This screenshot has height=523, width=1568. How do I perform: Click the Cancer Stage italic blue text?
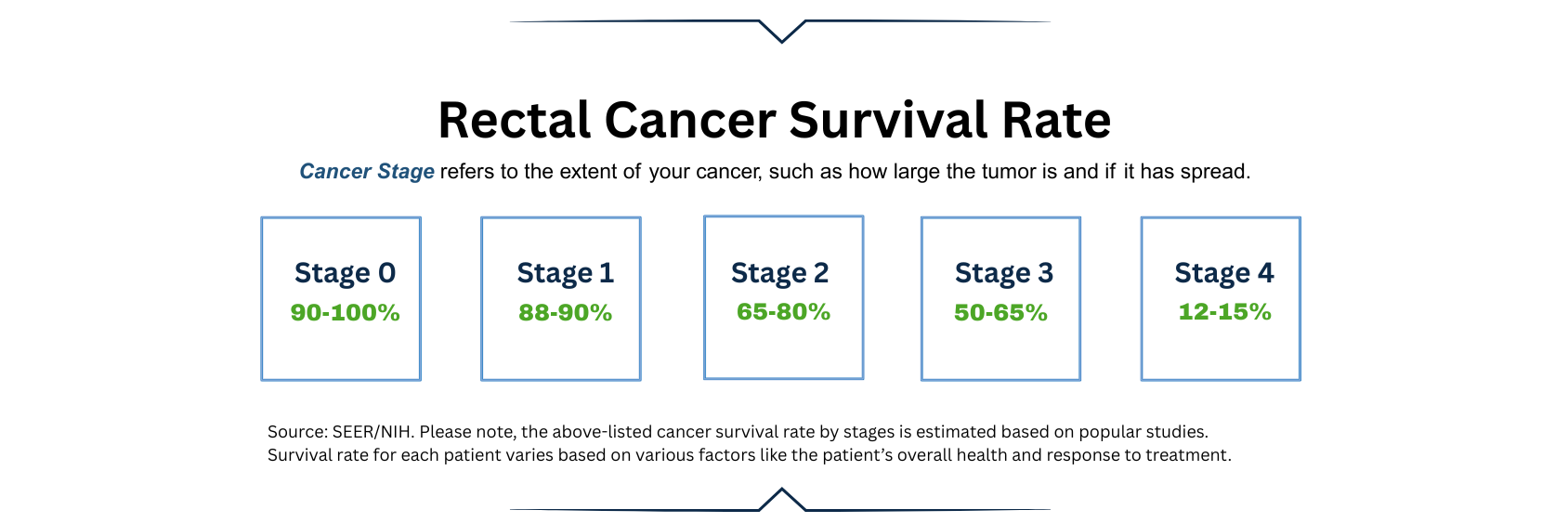[x=367, y=172]
